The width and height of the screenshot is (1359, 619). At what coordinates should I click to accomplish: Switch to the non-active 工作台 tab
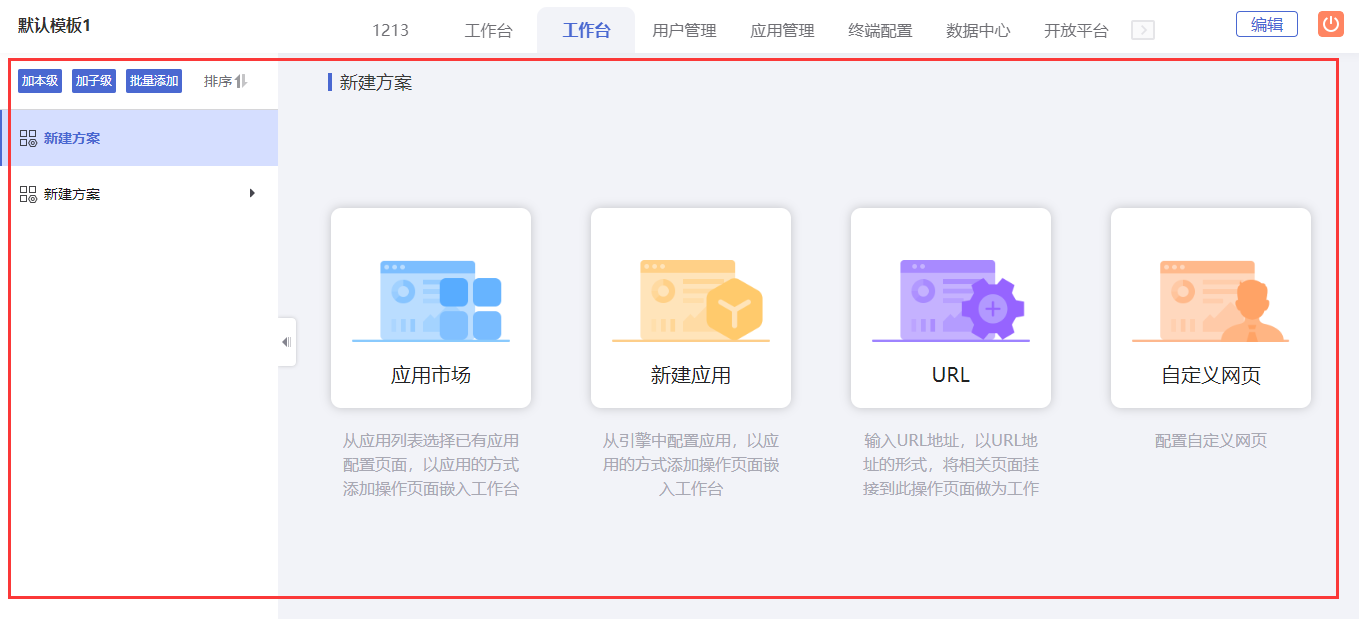pyautogui.click(x=488, y=30)
